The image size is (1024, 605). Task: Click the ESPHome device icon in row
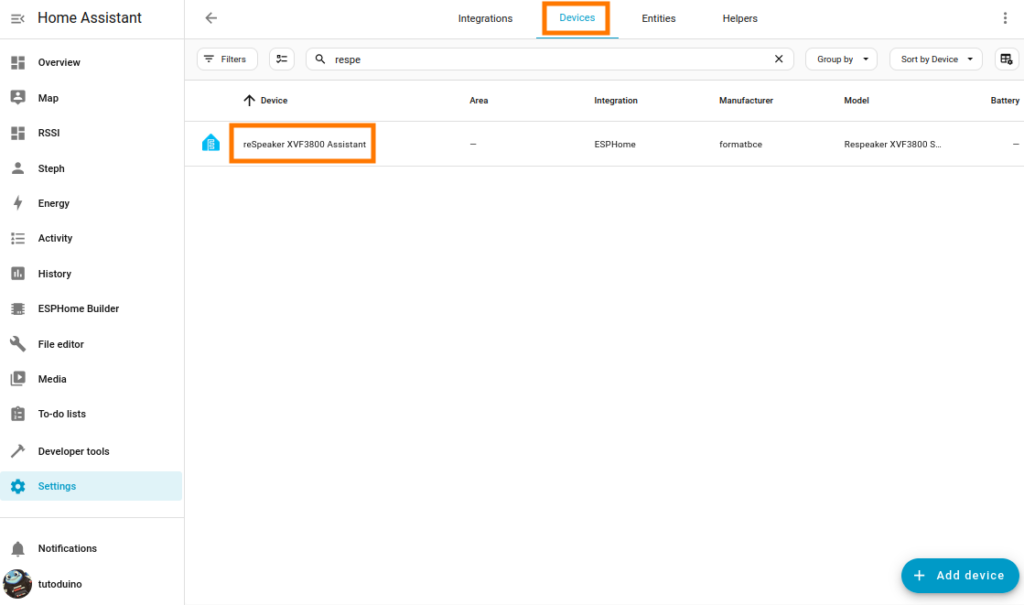coord(211,143)
